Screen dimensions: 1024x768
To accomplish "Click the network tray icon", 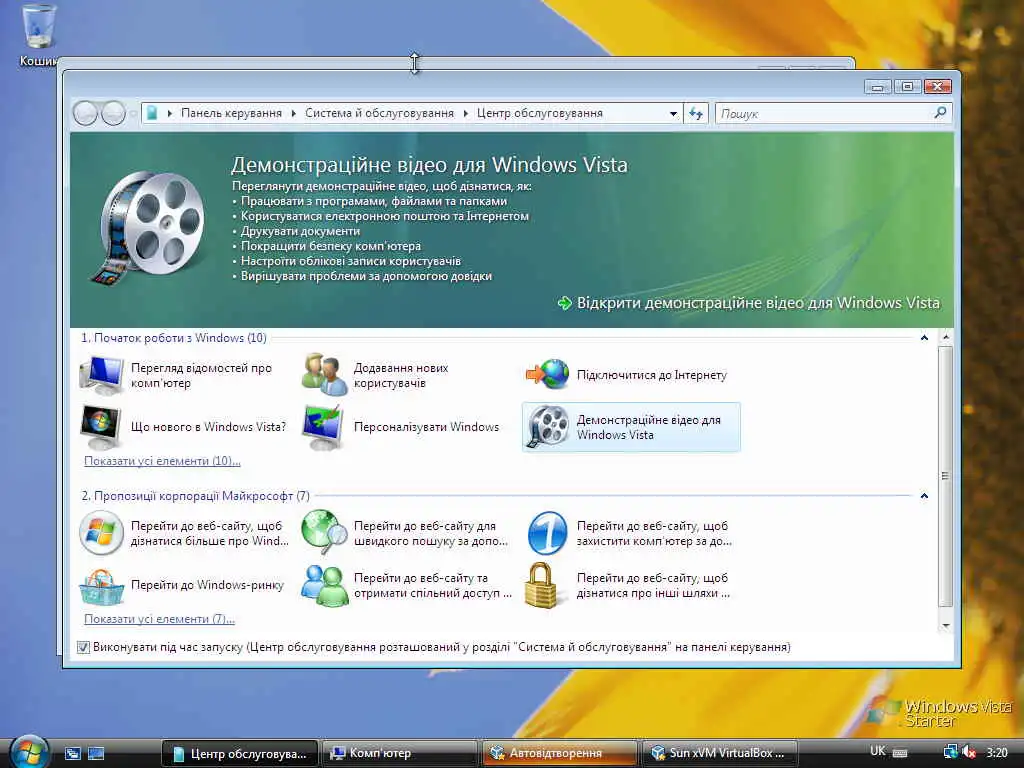I will (x=951, y=753).
